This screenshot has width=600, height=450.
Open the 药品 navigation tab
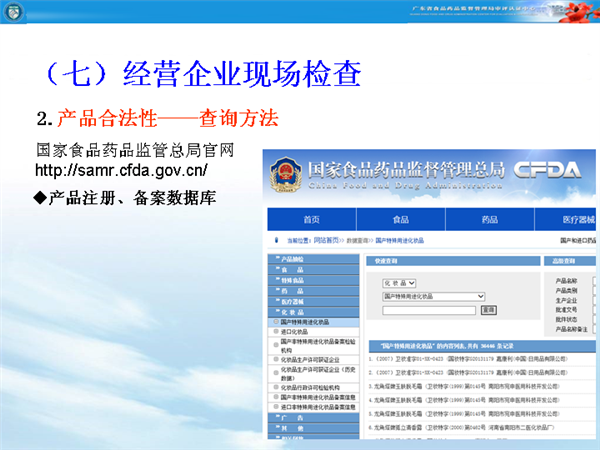(489, 220)
